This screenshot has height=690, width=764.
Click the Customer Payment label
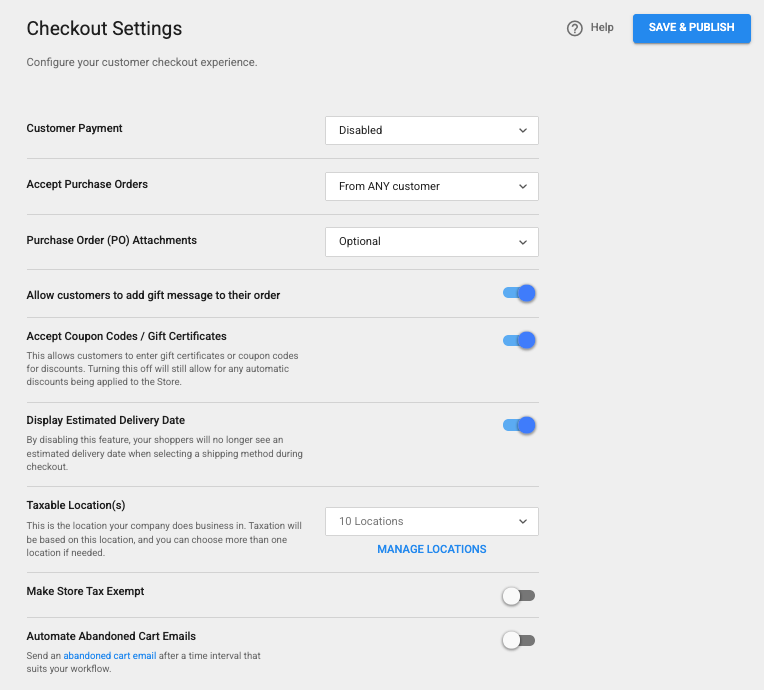pos(74,128)
